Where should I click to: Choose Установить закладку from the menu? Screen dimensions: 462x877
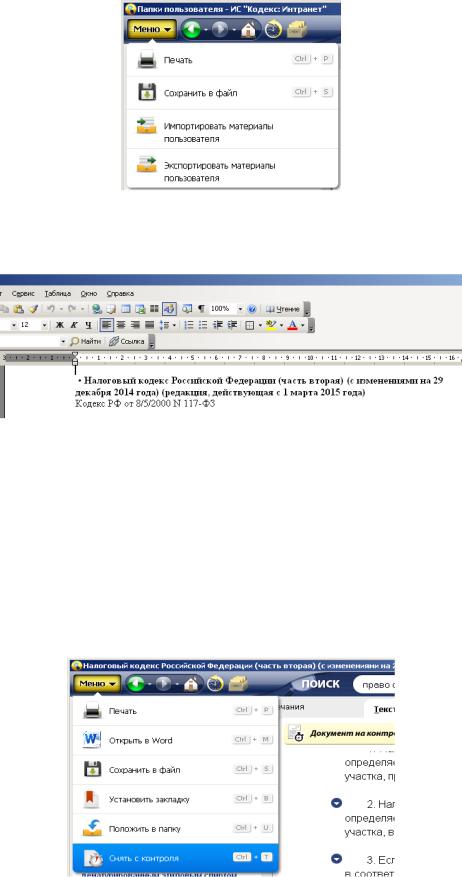pyautogui.click(x=174, y=799)
